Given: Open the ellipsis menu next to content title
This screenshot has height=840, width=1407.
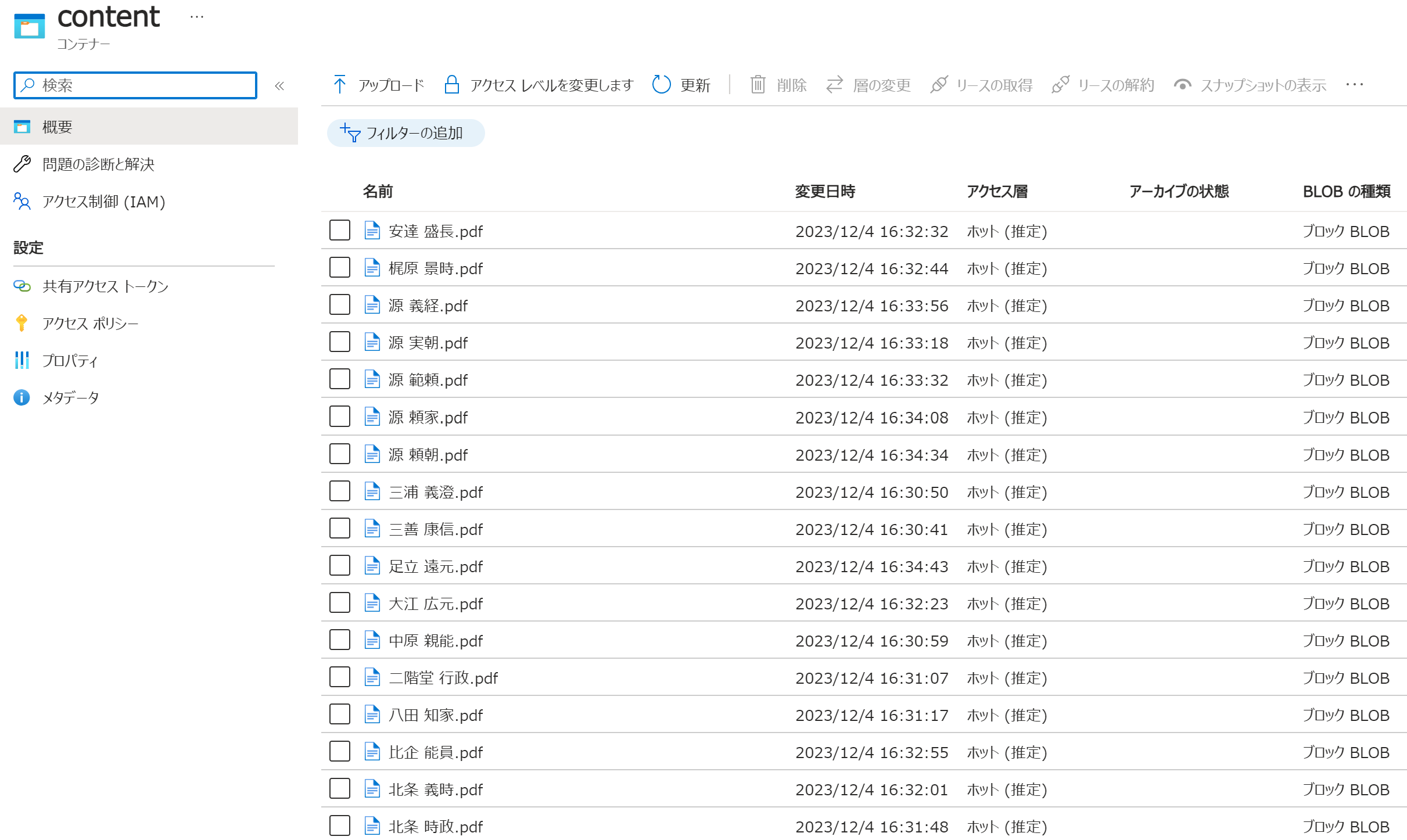Looking at the screenshot, I should point(197,17).
